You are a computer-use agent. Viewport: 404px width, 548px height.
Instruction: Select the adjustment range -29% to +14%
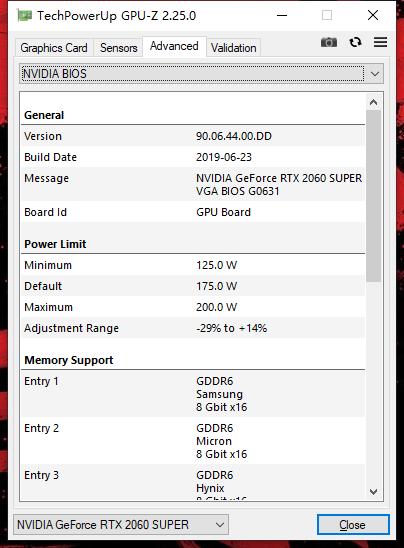231,328
